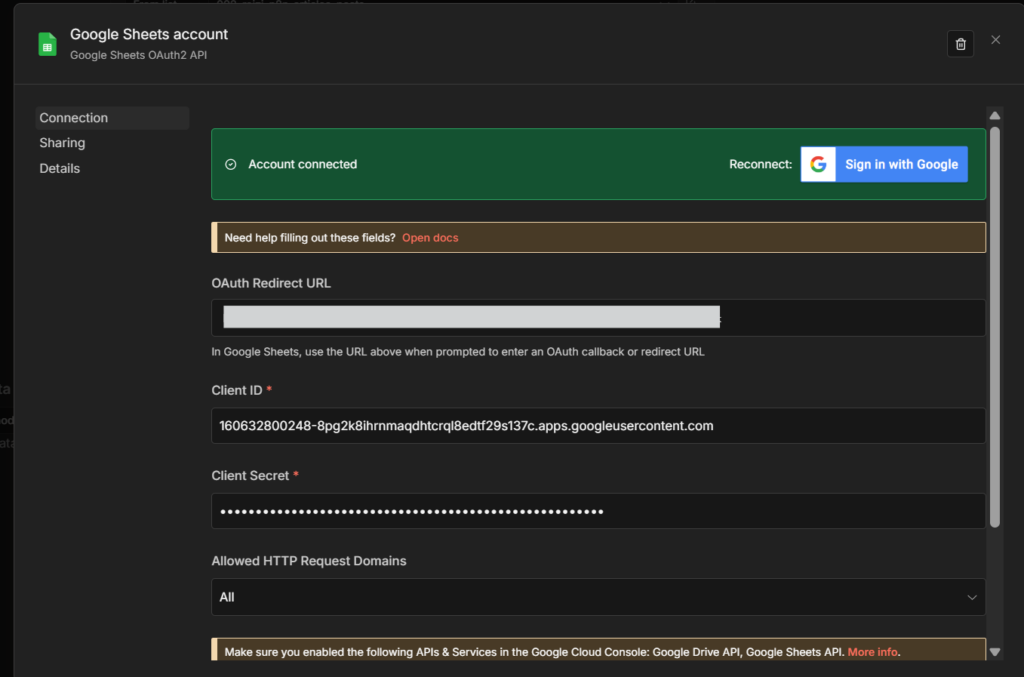Close the Google Sheets account dialog
The width and height of the screenshot is (1024, 677).
click(x=995, y=40)
